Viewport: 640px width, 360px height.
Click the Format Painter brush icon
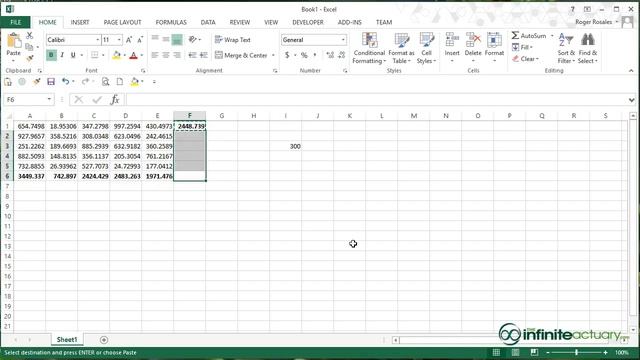29,58
